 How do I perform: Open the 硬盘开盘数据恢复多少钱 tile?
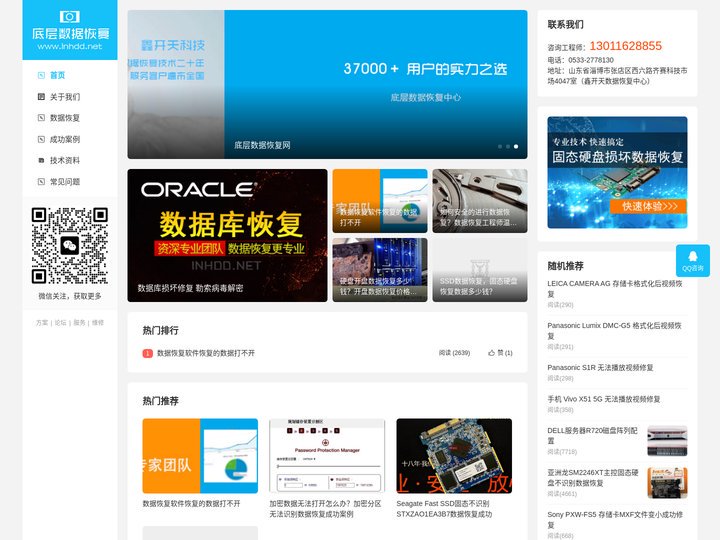click(x=380, y=270)
